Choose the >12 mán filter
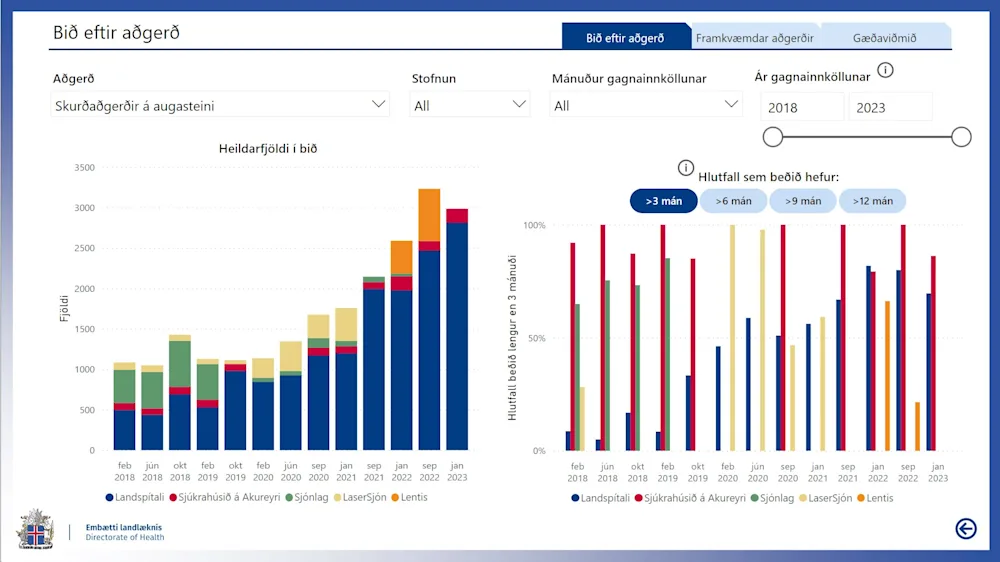1000x562 pixels. click(x=872, y=201)
